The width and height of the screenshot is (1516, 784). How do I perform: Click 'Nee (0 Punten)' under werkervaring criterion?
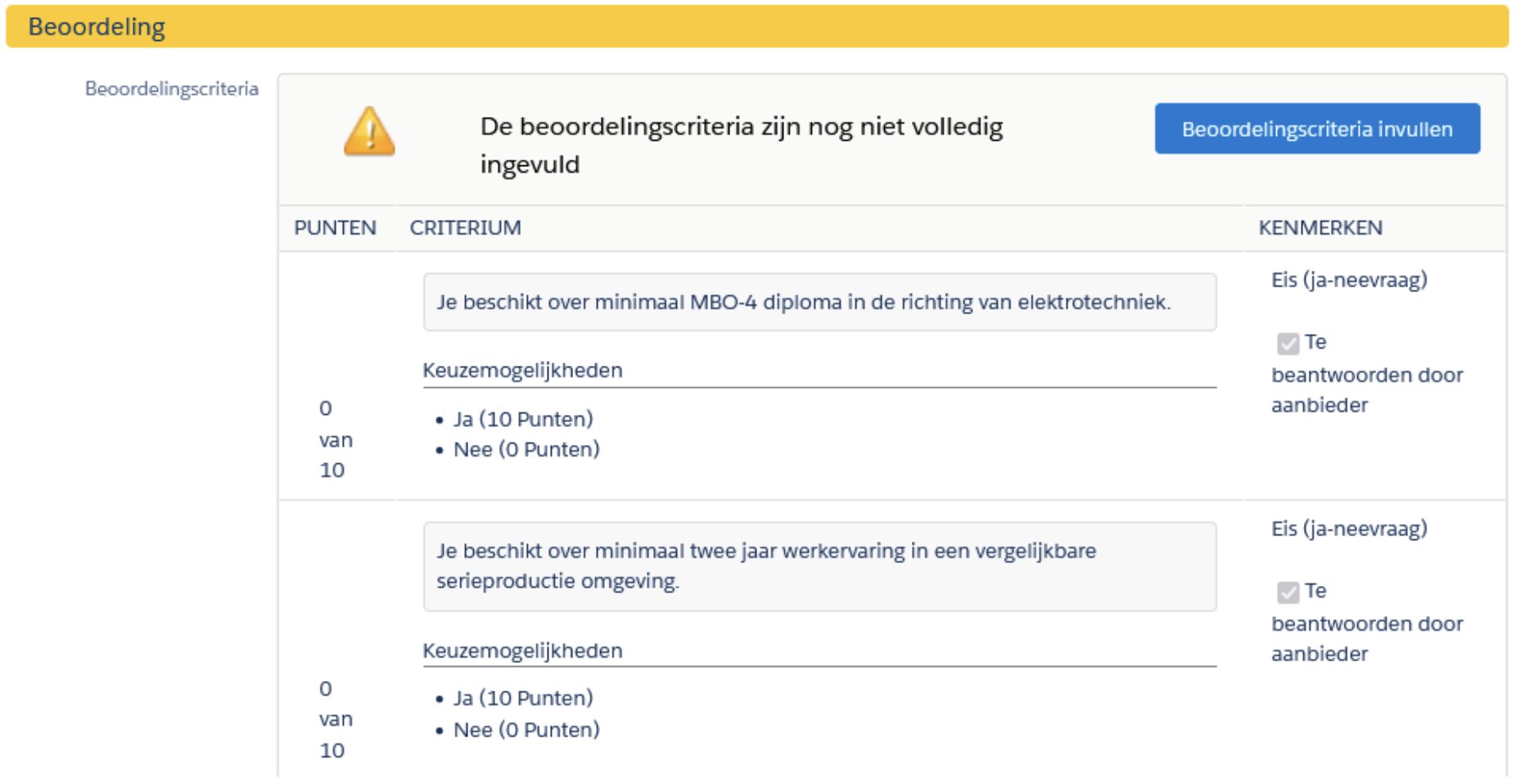[526, 729]
